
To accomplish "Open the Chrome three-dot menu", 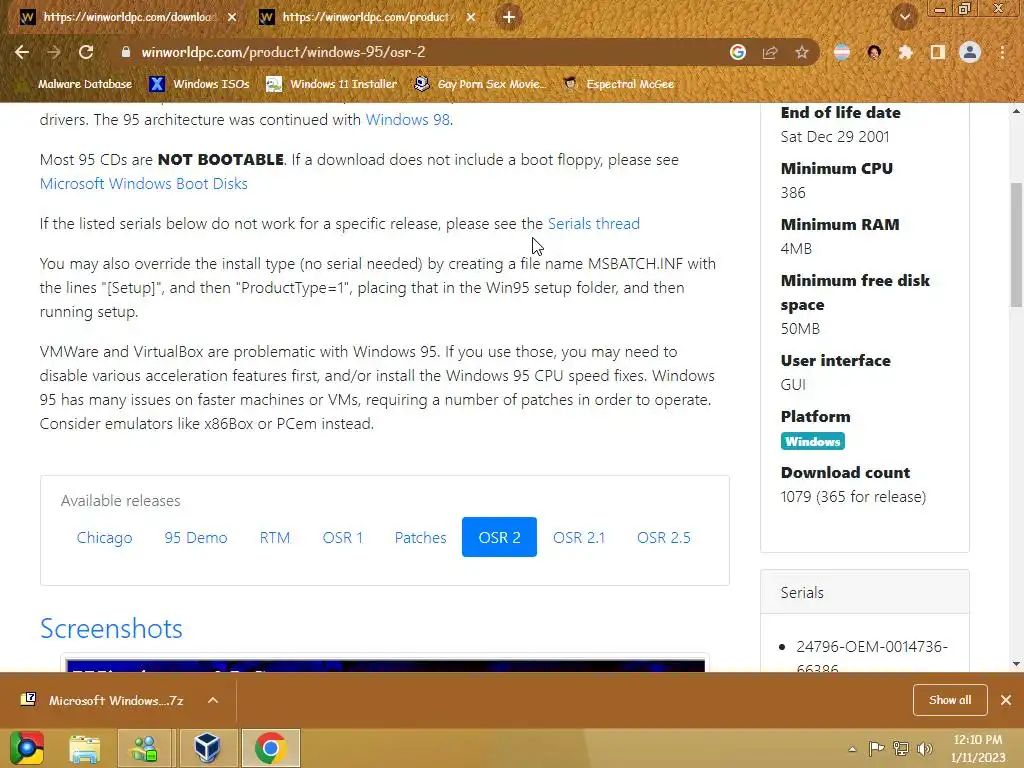I will coord(1002,52).
